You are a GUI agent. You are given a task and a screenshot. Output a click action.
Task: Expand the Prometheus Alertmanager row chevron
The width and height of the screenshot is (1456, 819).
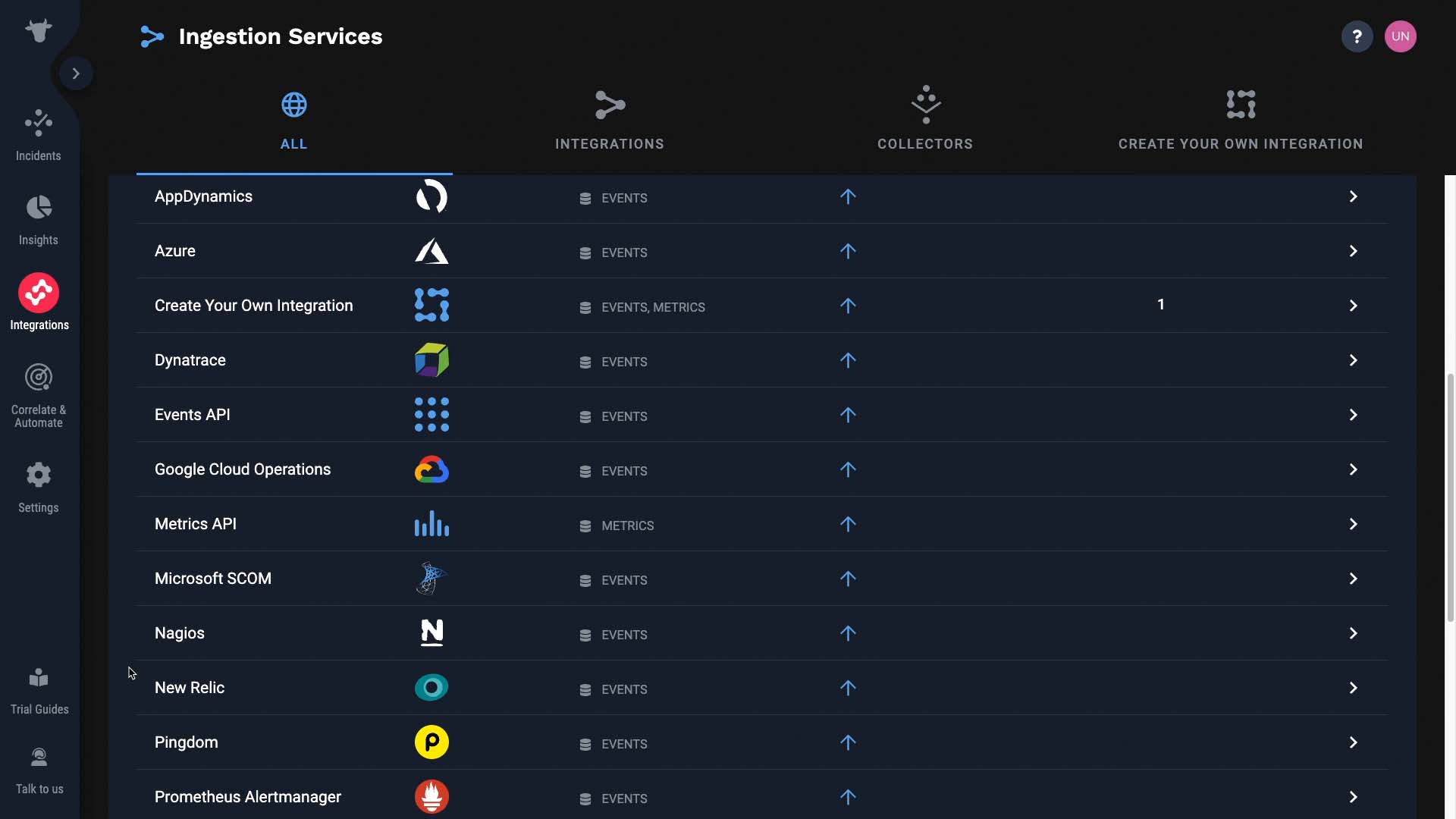pos(1353,797)
